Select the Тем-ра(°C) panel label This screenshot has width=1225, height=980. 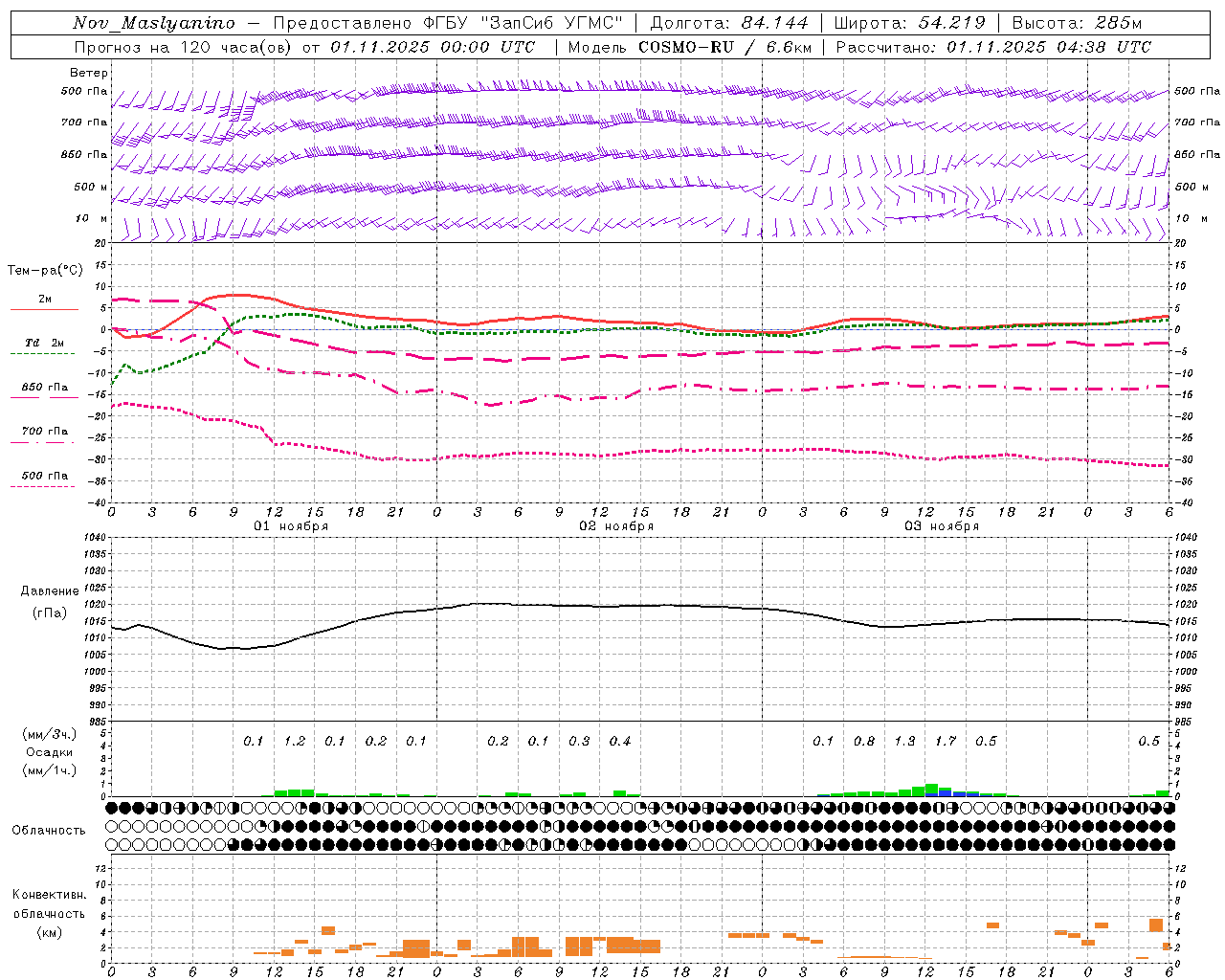tap(45, 270)
